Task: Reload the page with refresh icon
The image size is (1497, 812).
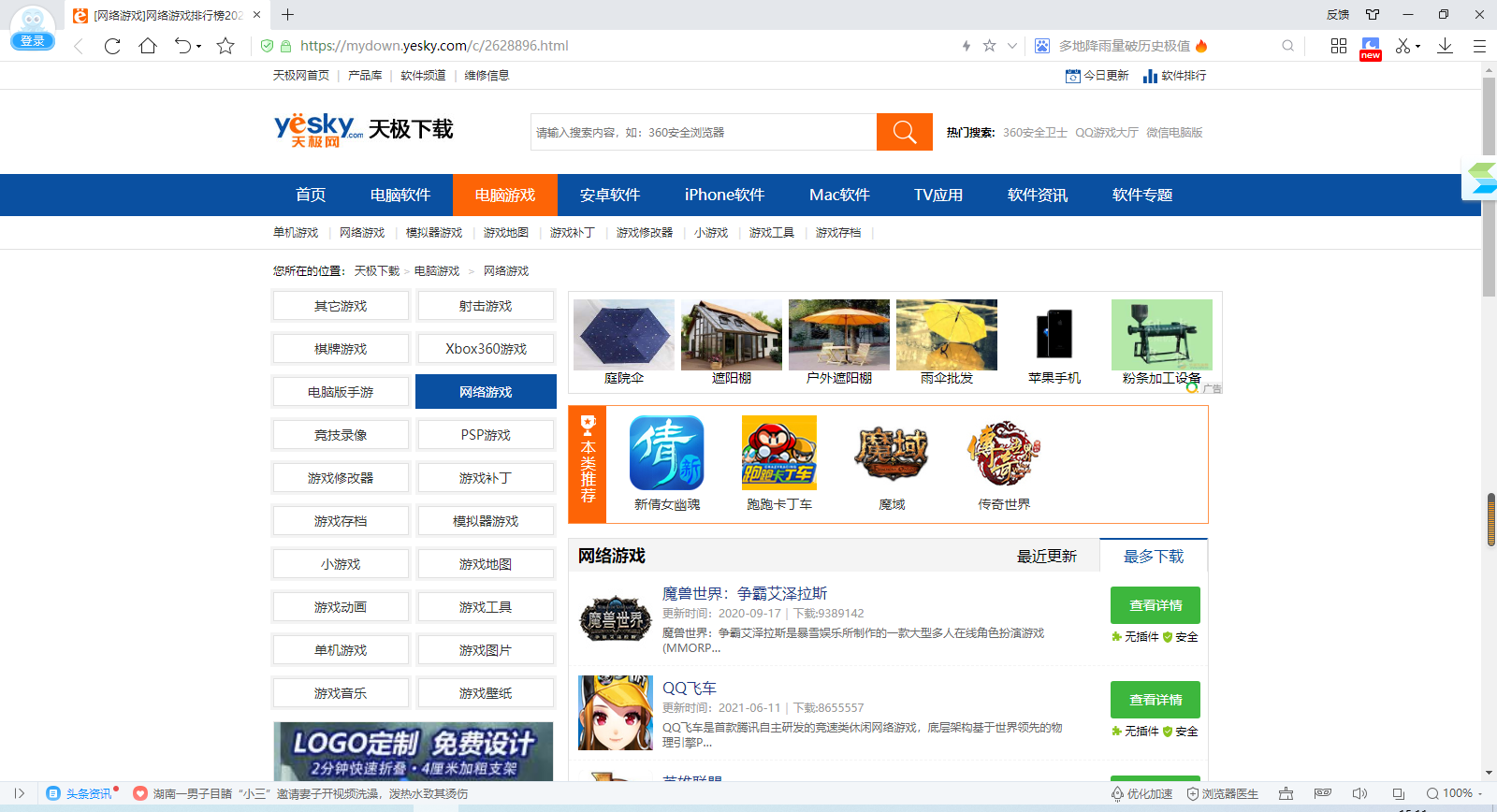Action: (112, 46)
